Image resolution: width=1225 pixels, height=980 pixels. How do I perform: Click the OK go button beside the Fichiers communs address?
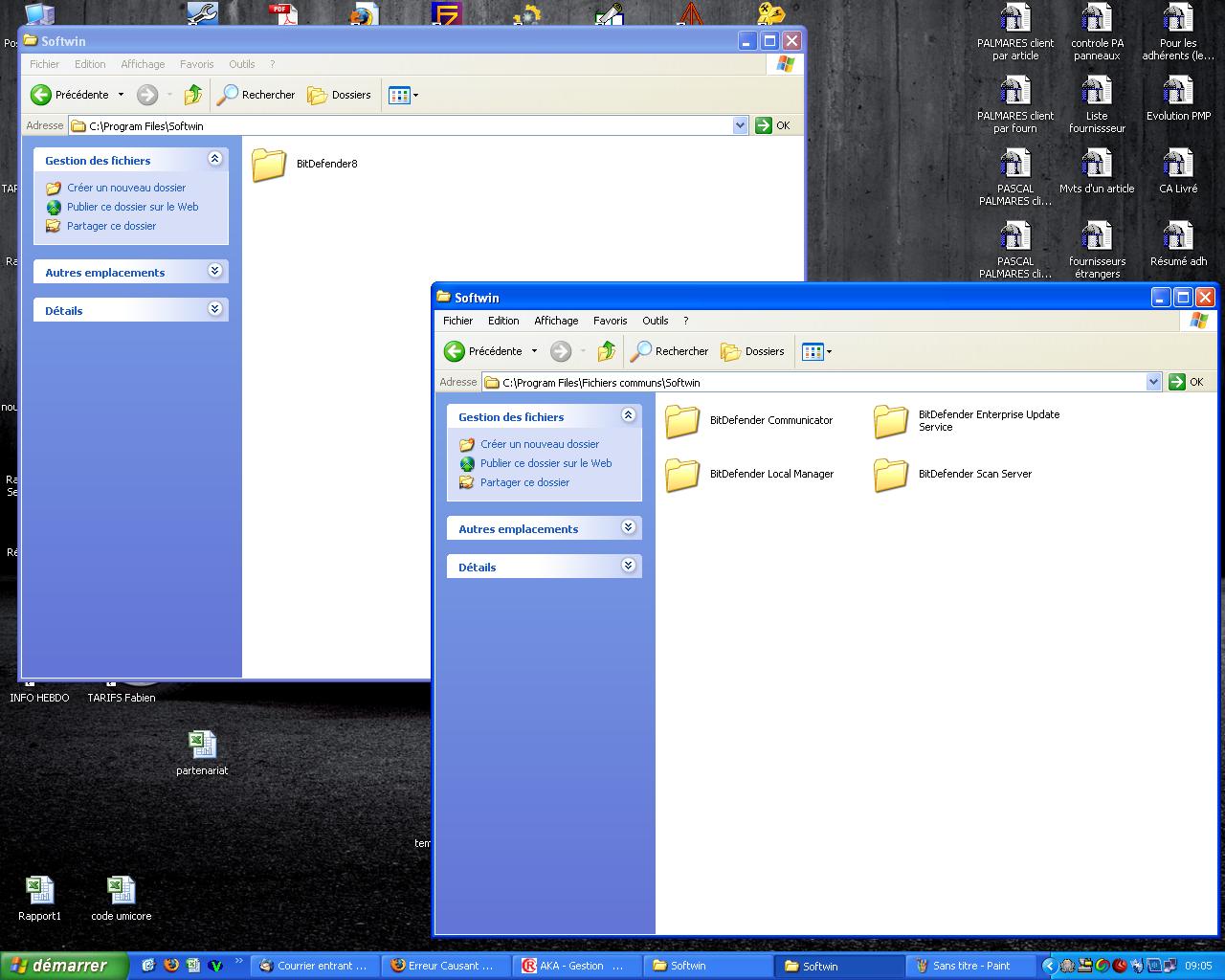pos(1187,382)
